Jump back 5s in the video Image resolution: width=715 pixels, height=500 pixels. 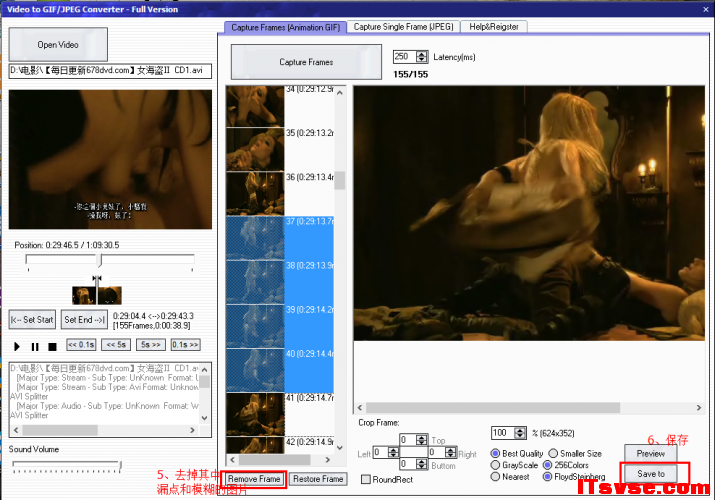pyautogui.click(x=116, y=345)
